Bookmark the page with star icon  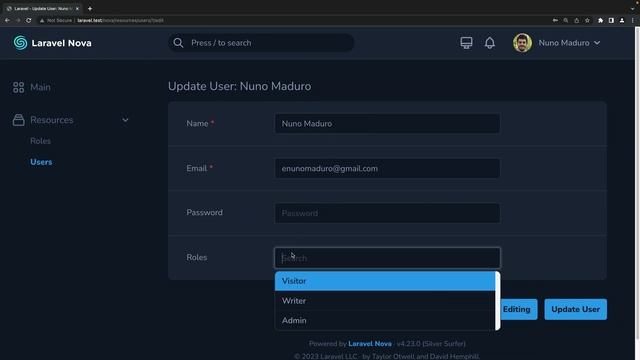(x=587, y=20)
